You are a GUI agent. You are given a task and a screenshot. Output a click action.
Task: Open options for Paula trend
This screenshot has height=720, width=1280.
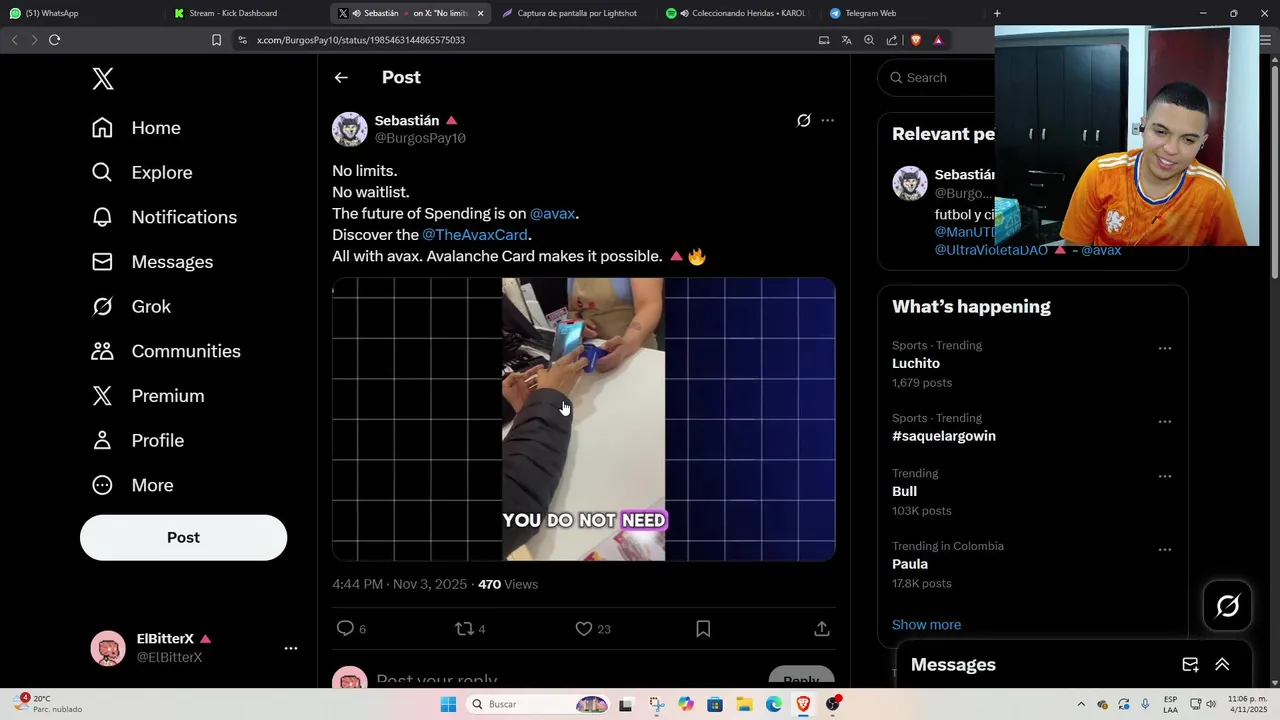[x=1165, y=550]
